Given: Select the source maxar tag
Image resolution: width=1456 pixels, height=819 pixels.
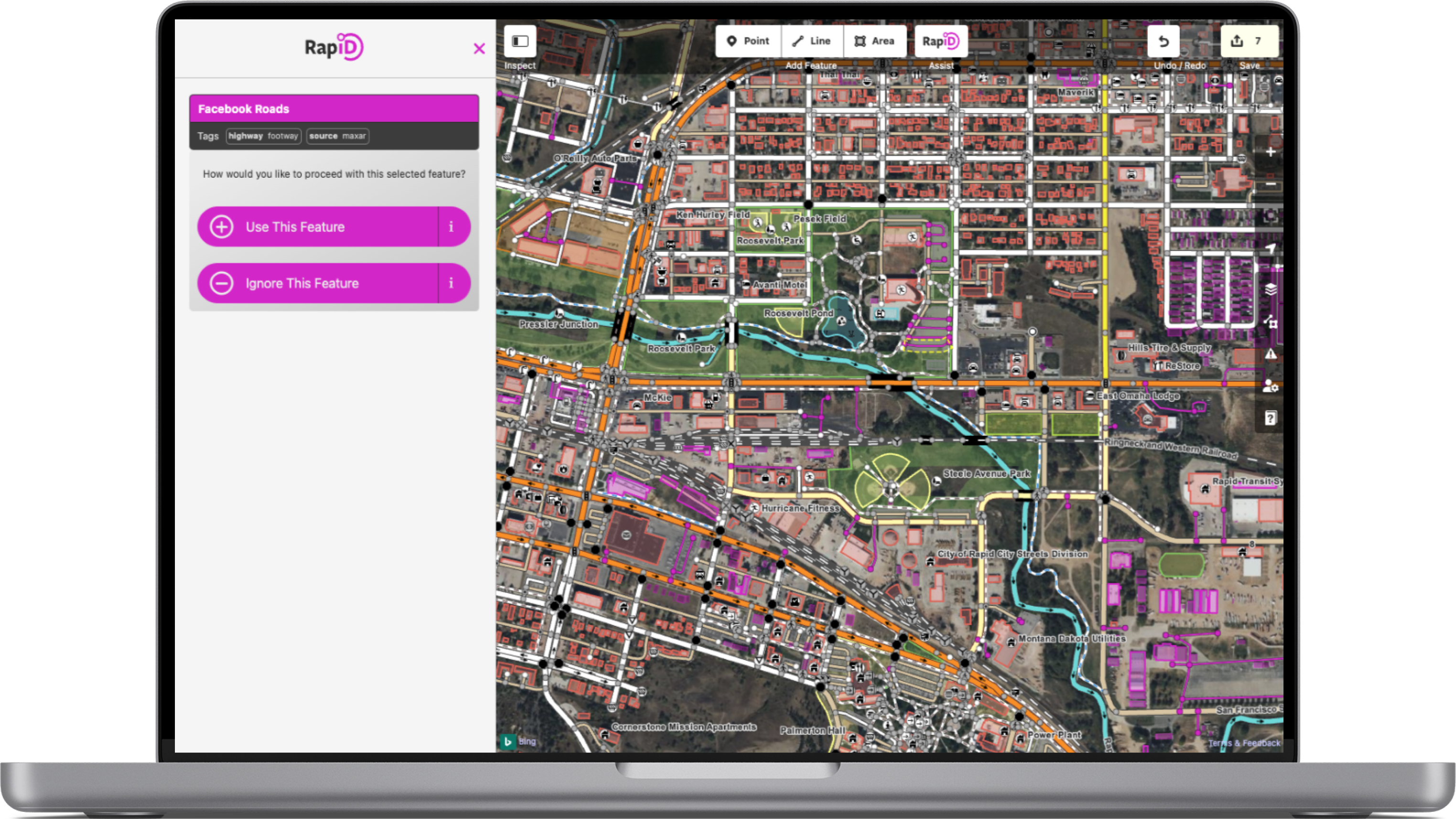Looking at the screenshot, I should pyautogui.click(x=337, y=136).
